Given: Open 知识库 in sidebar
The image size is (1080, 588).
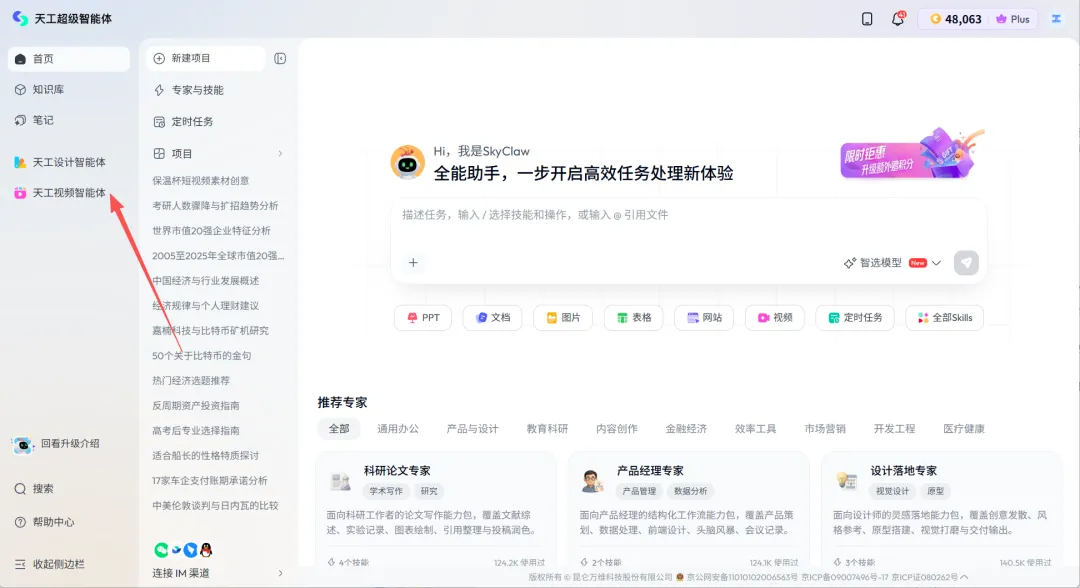Looking at the screenshot, I should tap(68, 90).
